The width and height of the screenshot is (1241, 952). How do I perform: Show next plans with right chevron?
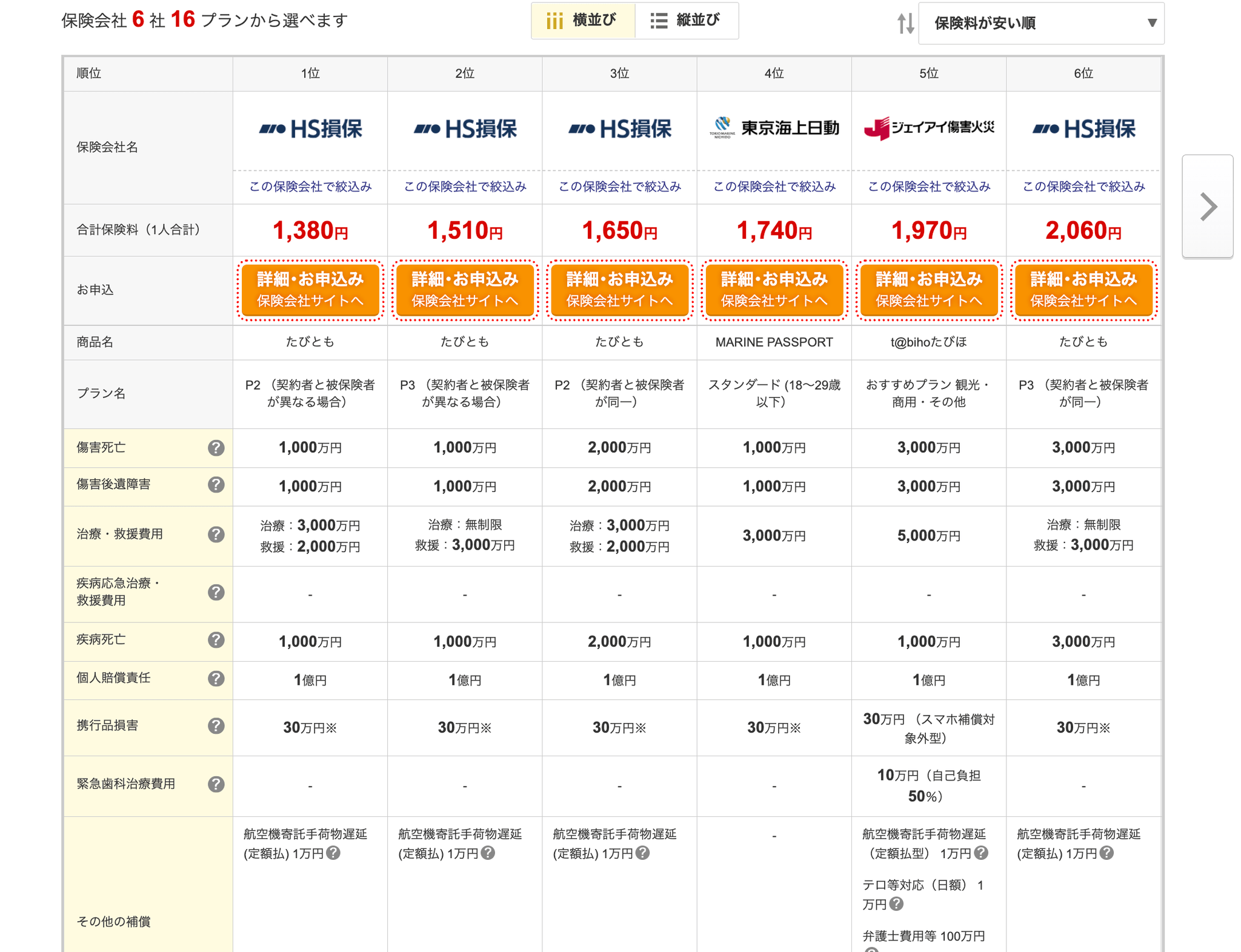click(x=1208, y=207)
